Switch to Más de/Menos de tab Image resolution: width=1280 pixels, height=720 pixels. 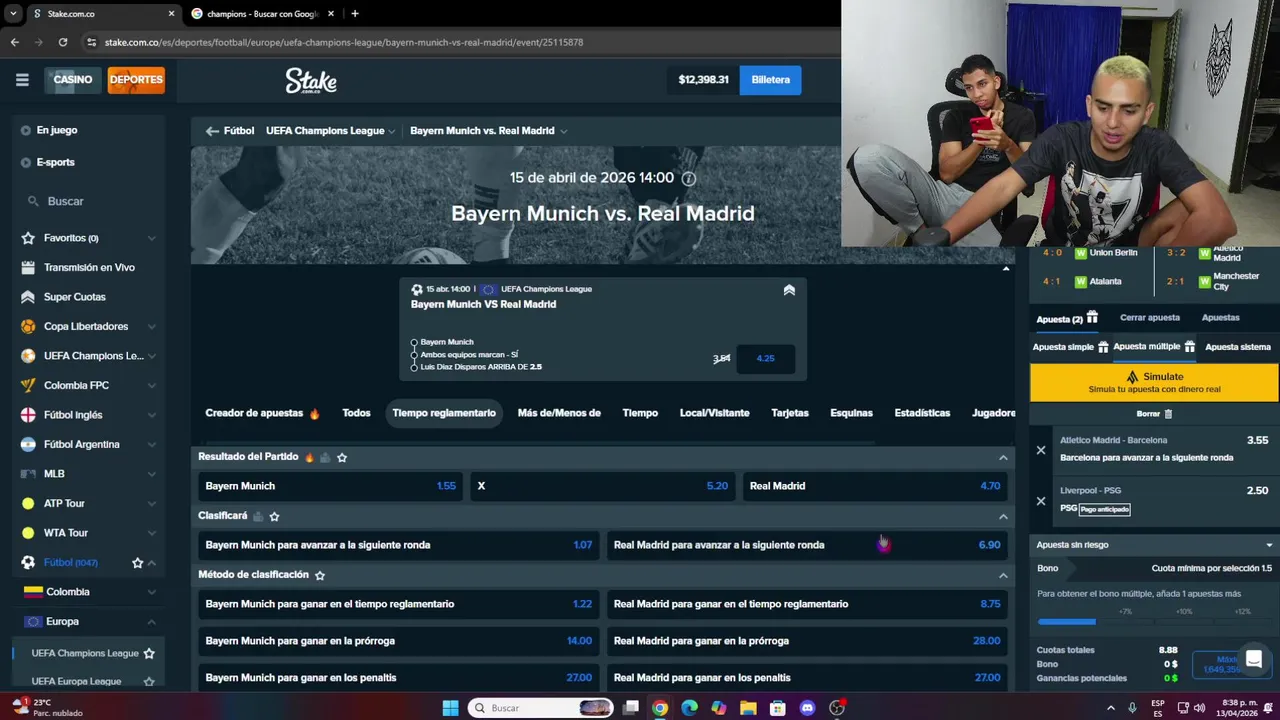point(559,413)
